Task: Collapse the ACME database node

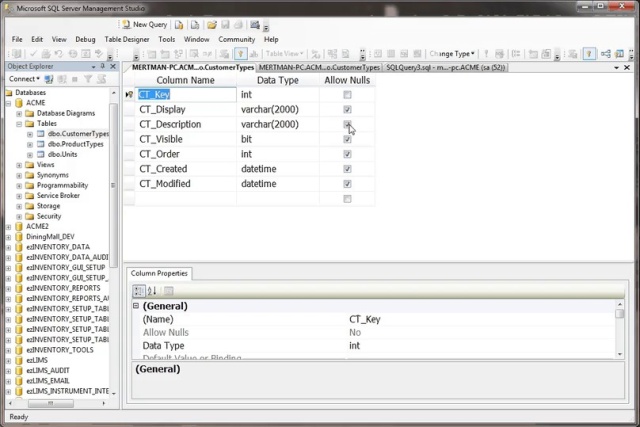Action: pos(9,103)
